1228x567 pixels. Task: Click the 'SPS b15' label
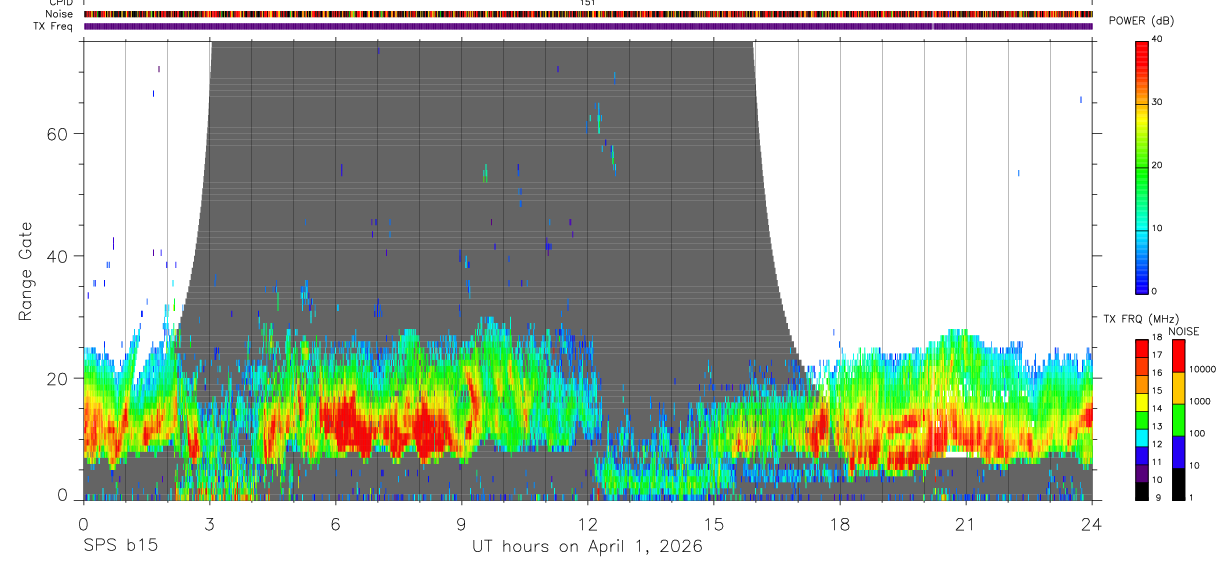[120, 546]
